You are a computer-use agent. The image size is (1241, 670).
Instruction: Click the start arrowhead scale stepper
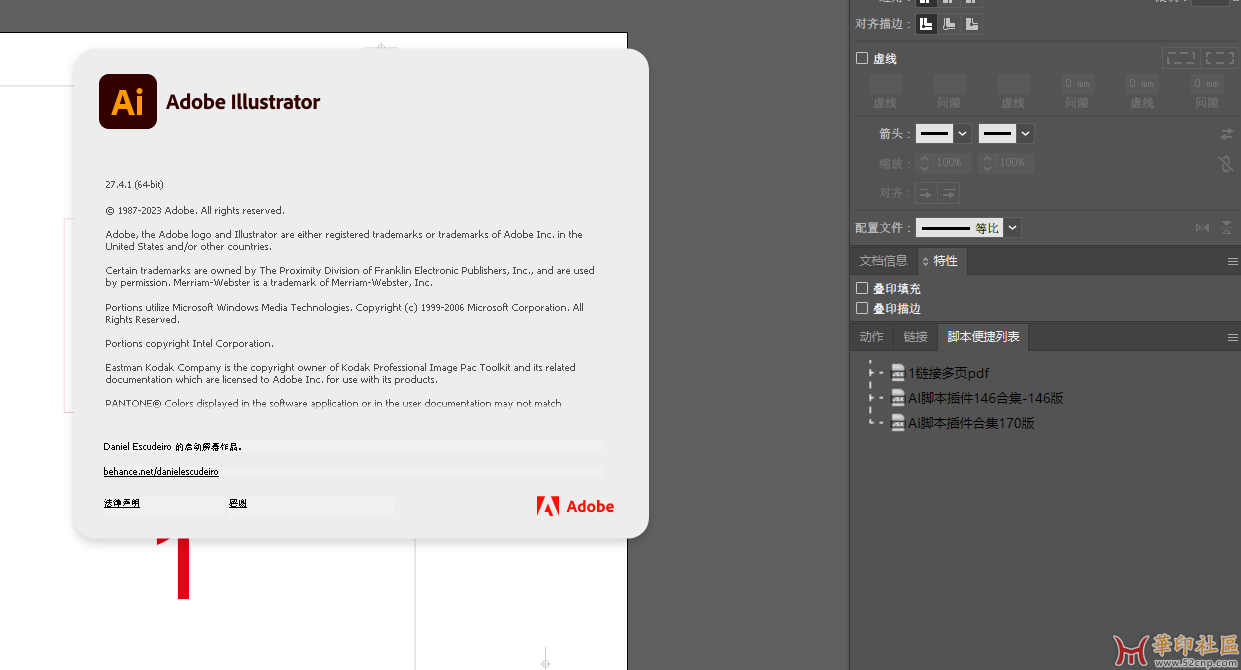(x=924, y=163)
